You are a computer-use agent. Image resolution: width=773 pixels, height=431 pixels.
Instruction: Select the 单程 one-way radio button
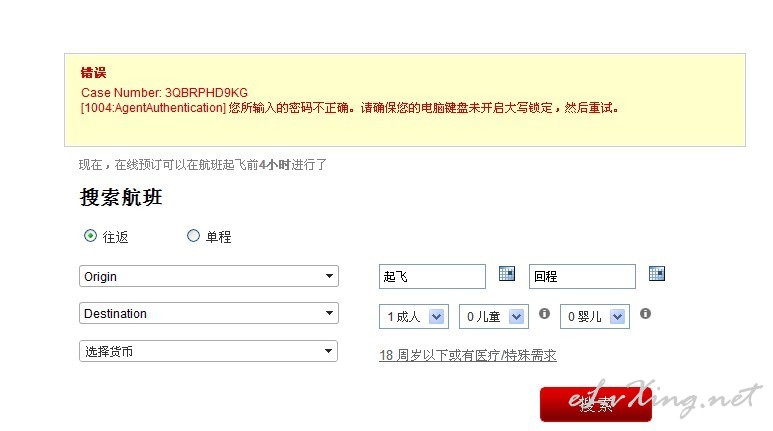pyautogui.click(x=193, y=236)
